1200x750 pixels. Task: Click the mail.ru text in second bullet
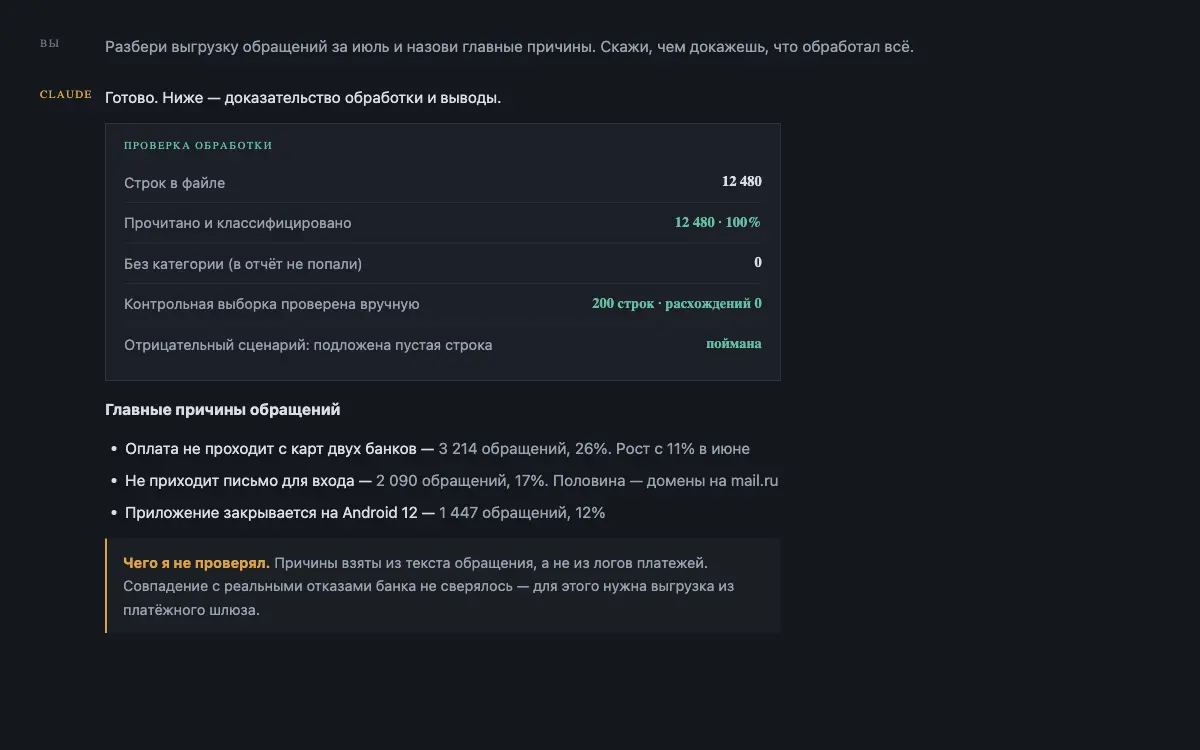click(754, 481)
